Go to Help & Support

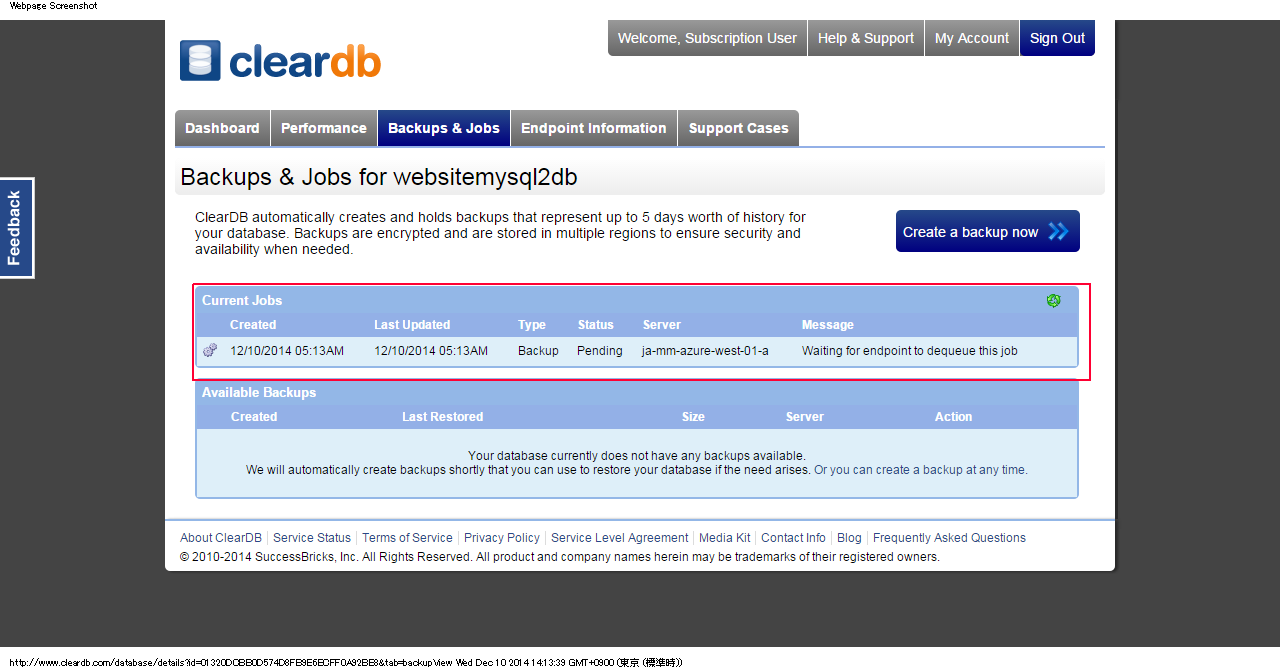pos(865,38)
